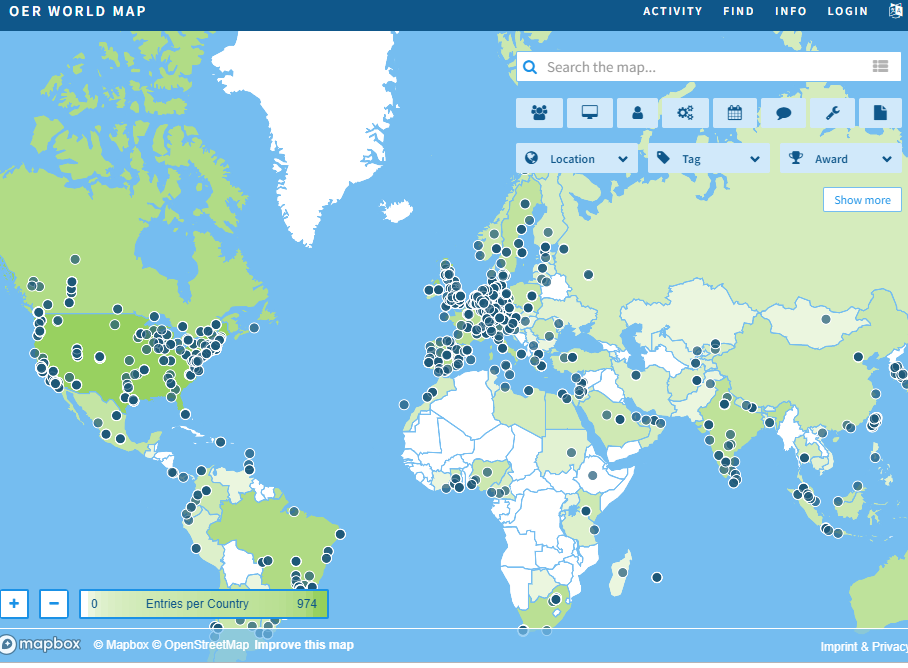Image resolution: width=908 pixels, height=668 pixels.
Task: Expand the Location dropdown
Action: tap(577, 159)
